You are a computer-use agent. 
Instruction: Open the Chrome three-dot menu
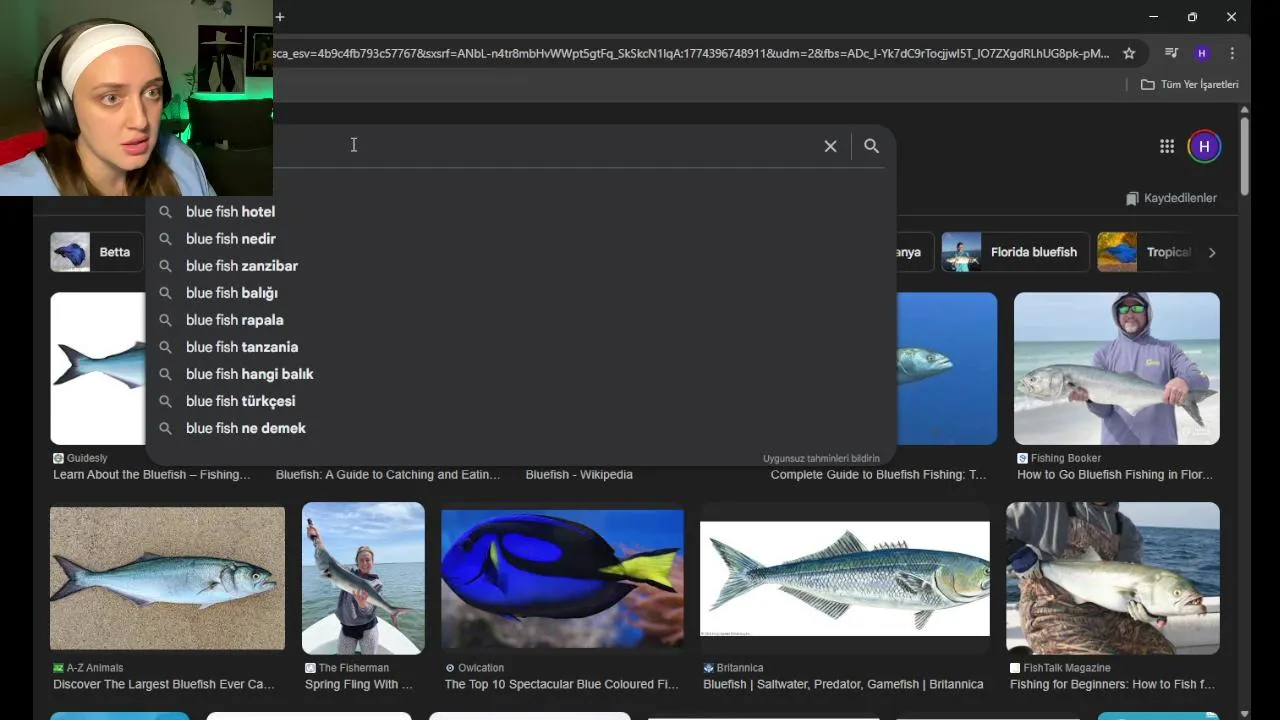click(x=1232, y=53)
